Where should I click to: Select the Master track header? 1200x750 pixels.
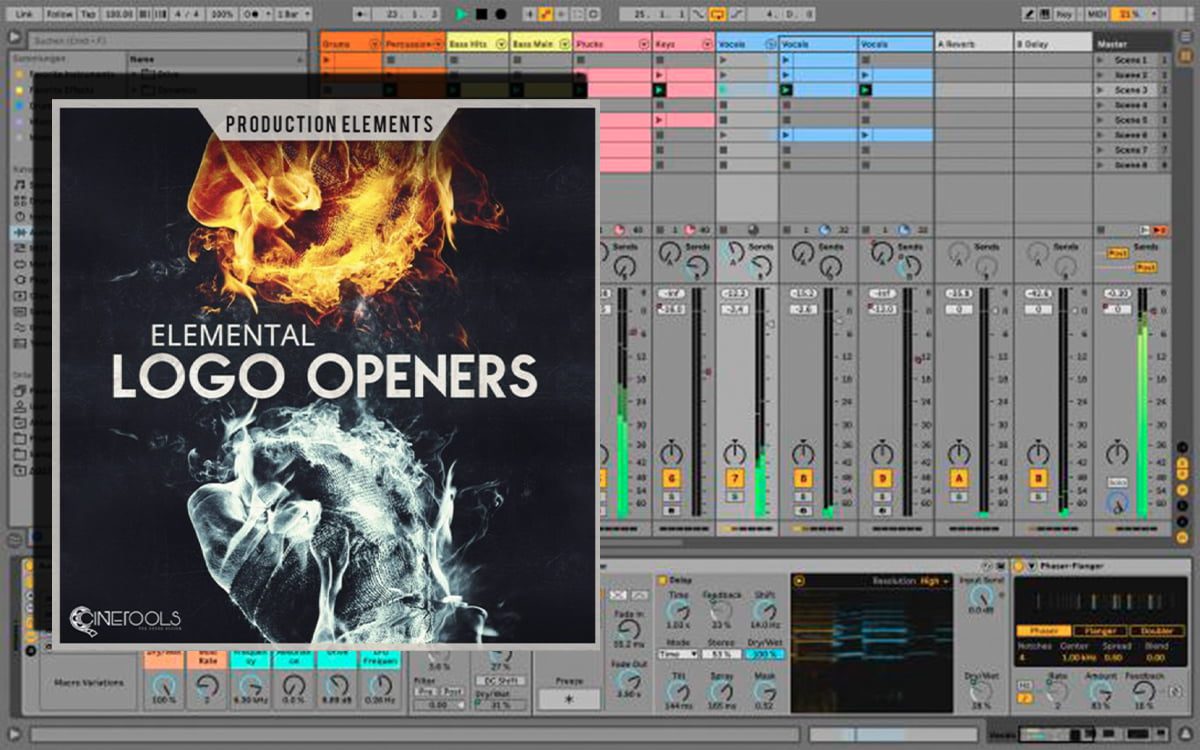click(1132, 44)
